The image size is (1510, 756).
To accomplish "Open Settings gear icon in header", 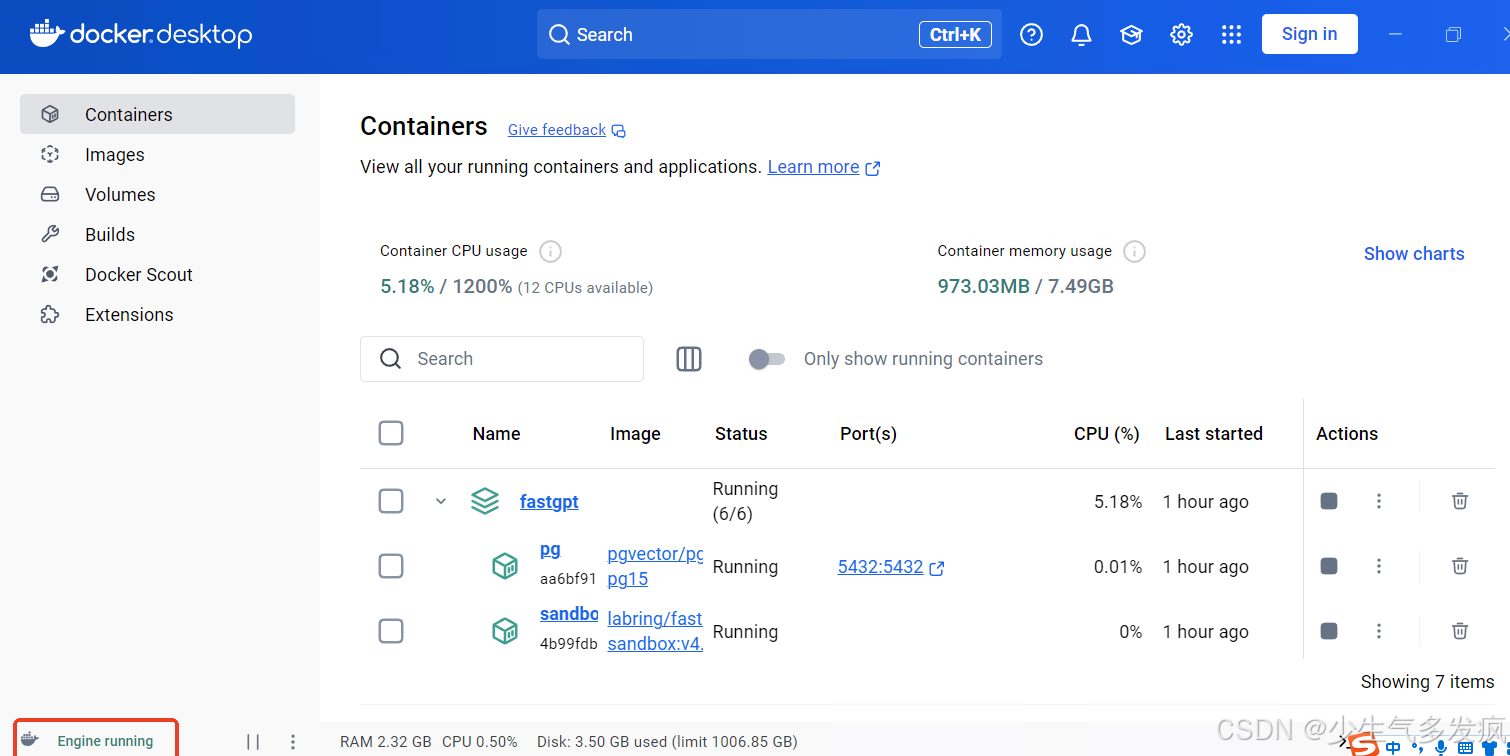I will click(x=1181, y=35).
